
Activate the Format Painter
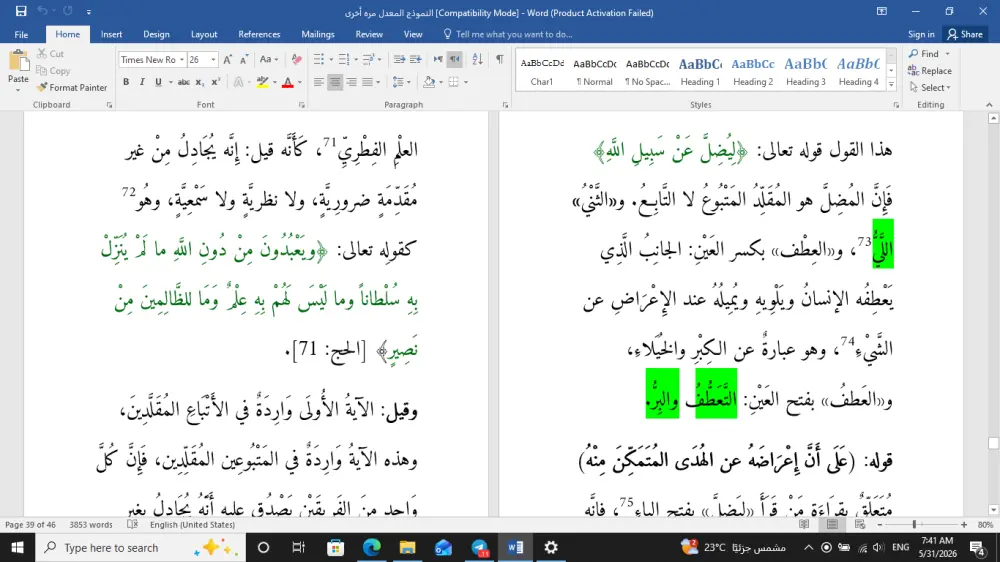[71, 87]
